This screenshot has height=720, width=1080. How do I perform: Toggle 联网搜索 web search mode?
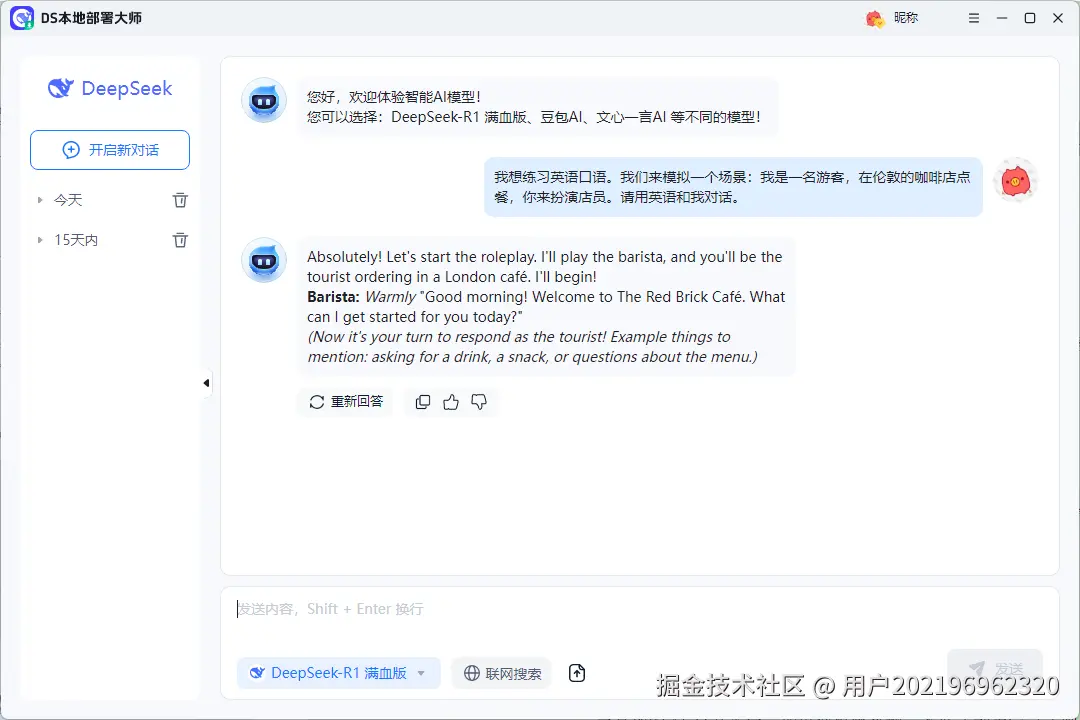tap(501, 673)
